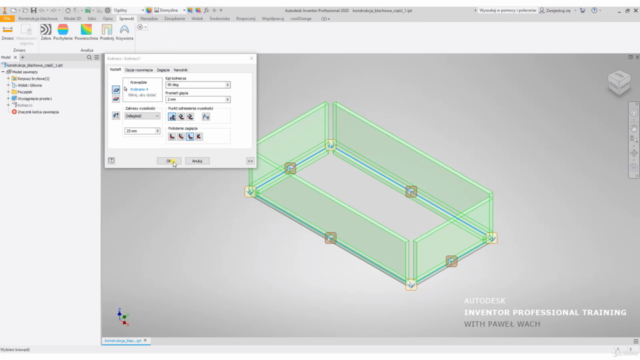Image resolution: width=640 pixels, height=360 pixels.
Task: Open the Zebra analysis tool
Action: (46, 32)
